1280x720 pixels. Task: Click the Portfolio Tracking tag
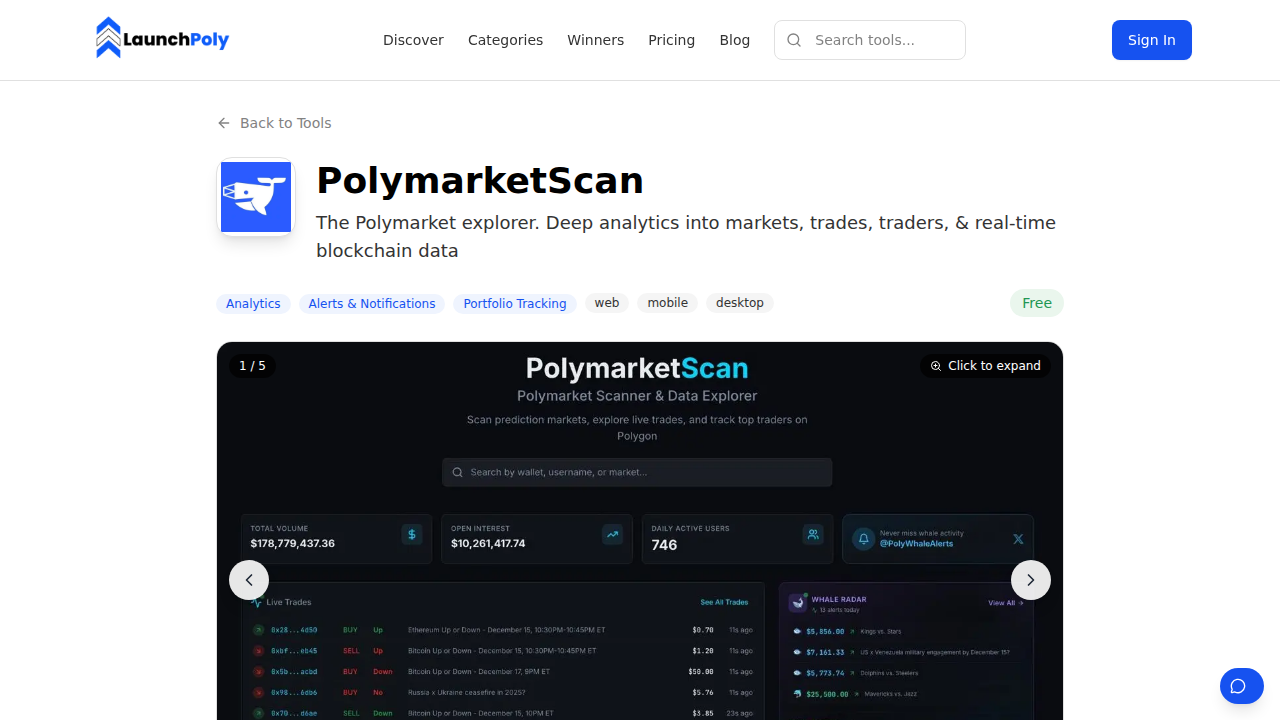[514, 303]
